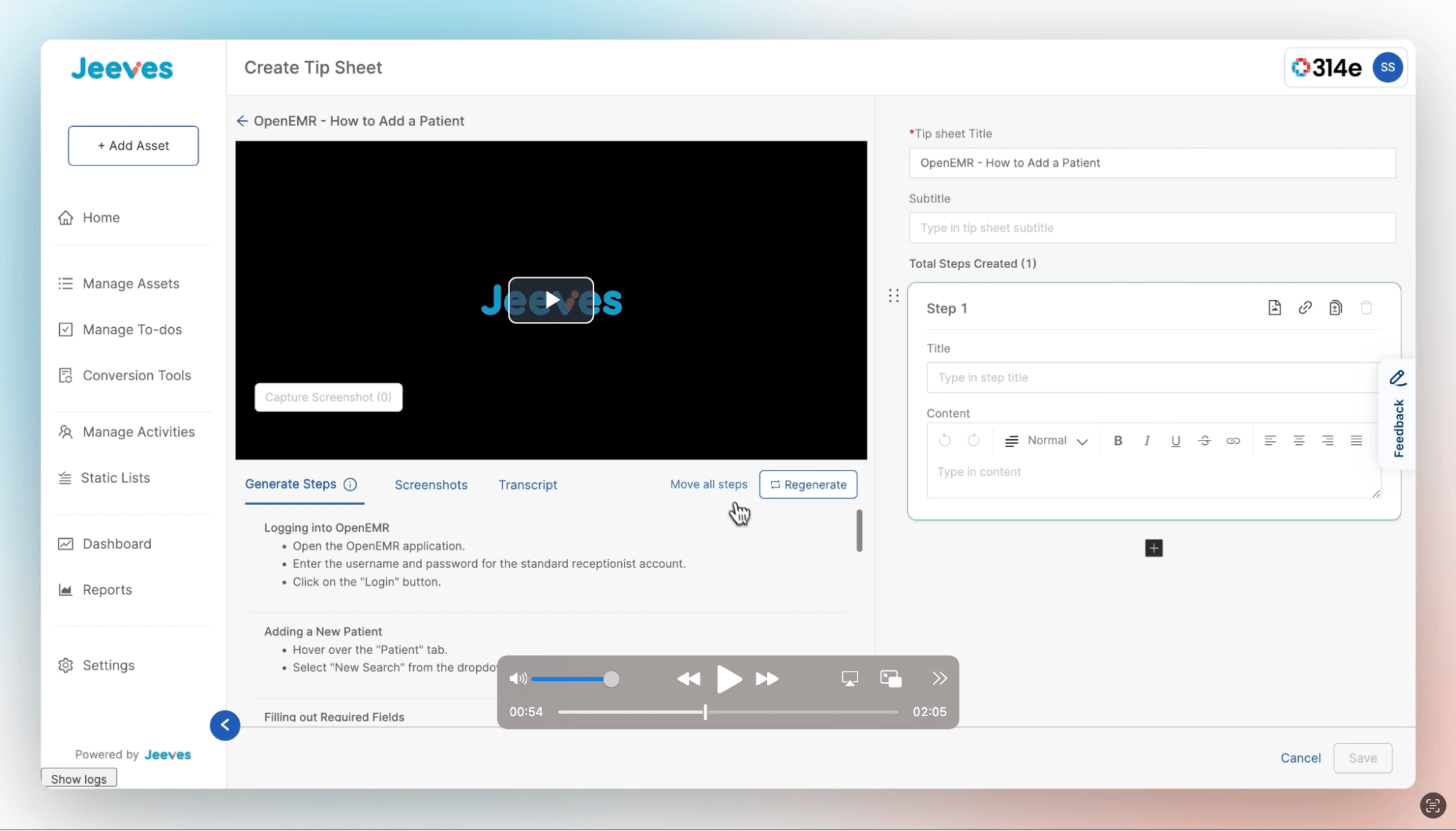Screen dimensions: 1456x831
Task: Click the undo icon in editor
Action: point(945,441)
